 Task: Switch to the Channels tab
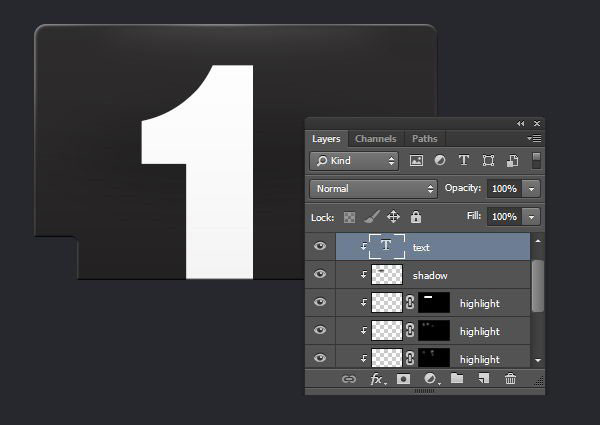coord(376,139)
